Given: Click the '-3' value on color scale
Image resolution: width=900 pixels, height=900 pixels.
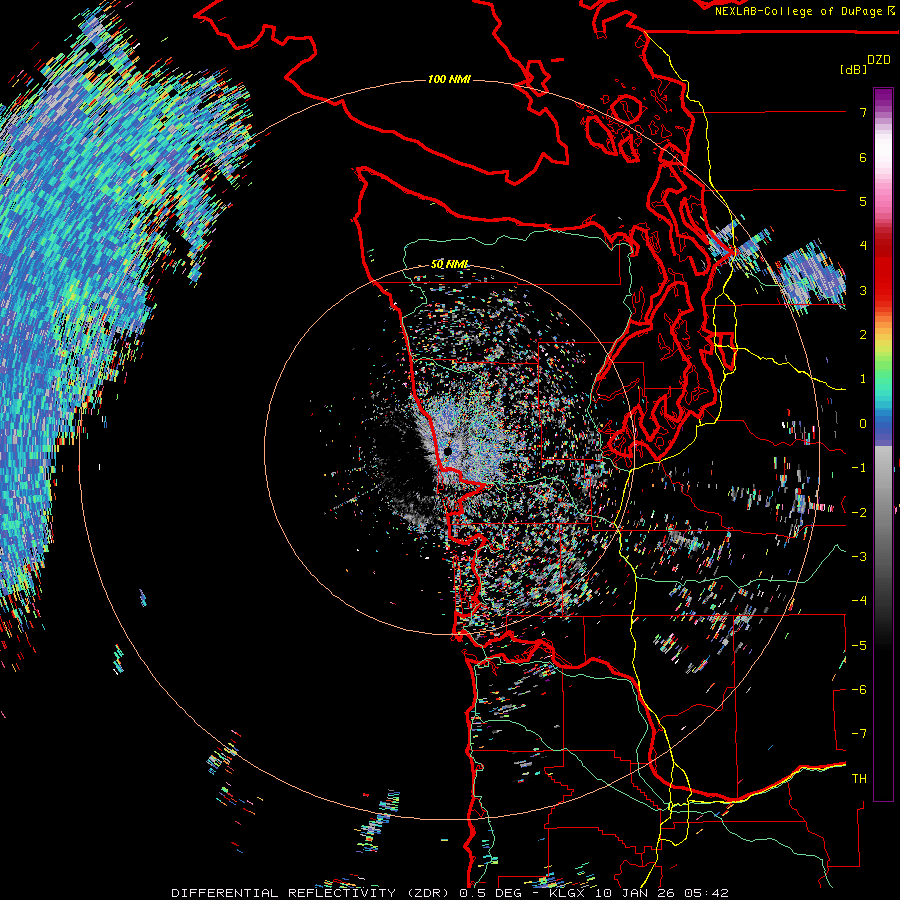Looking at the screenshot, I should tap(859, 557).
